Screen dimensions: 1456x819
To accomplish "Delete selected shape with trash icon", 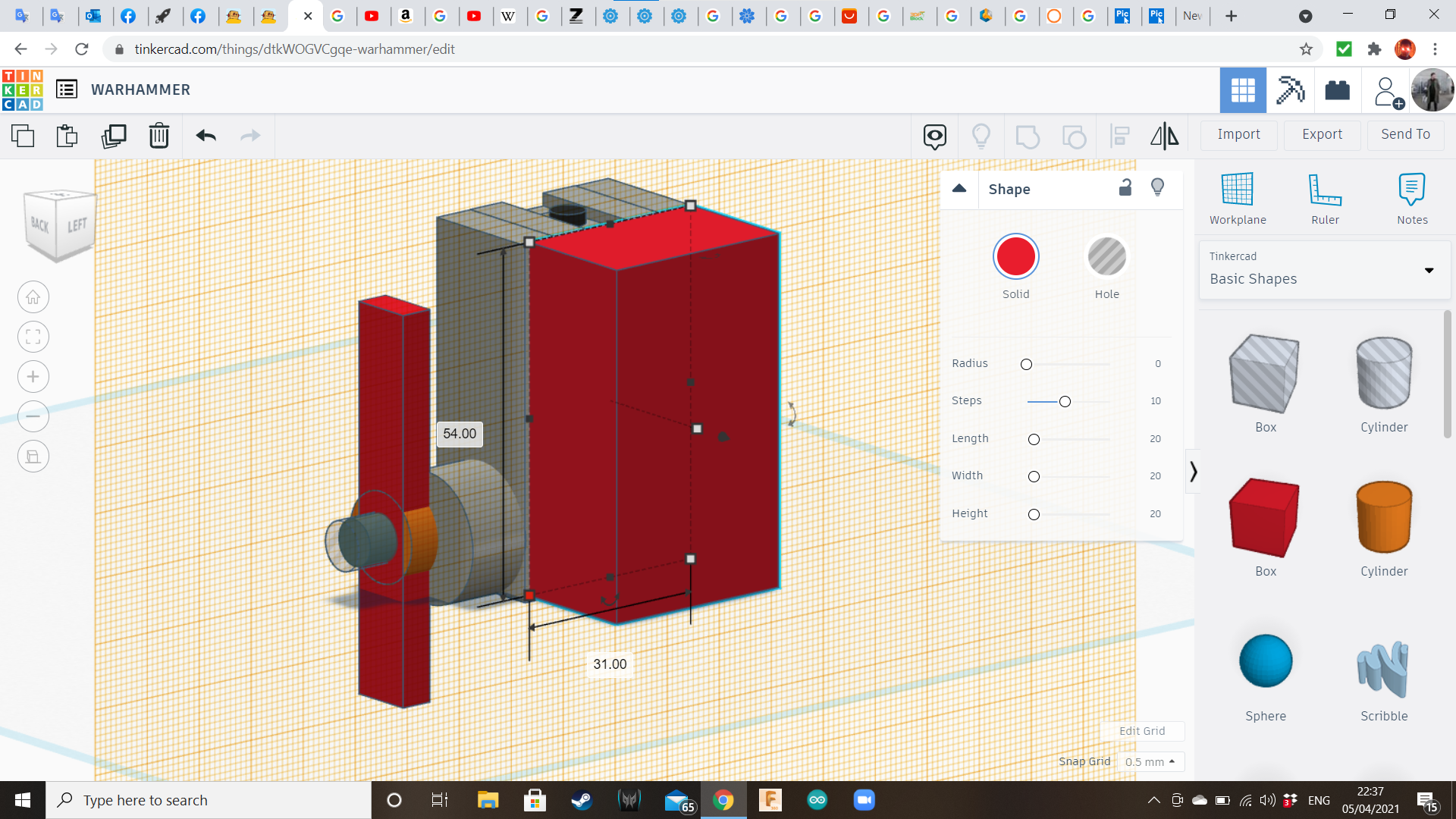I will pos(158,136).
